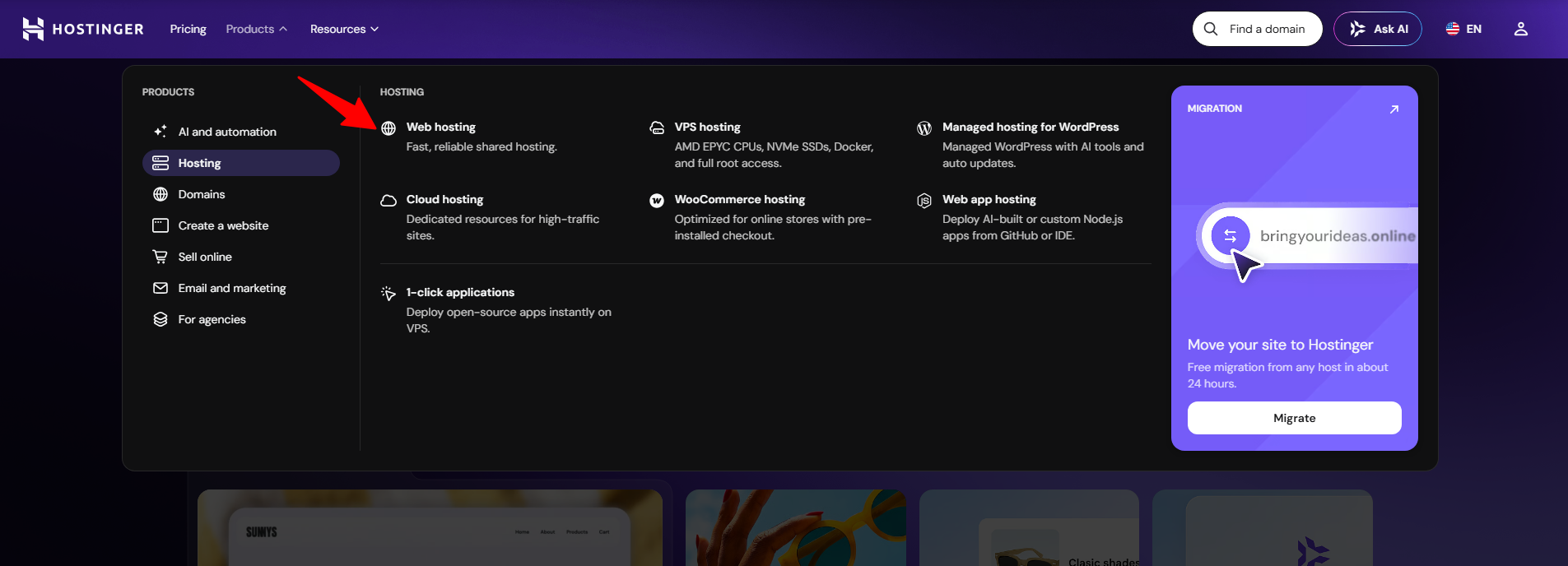Open the VPS hosting link
The height and width of the screenshot is (566, 1568).
[x=708, y=127]
